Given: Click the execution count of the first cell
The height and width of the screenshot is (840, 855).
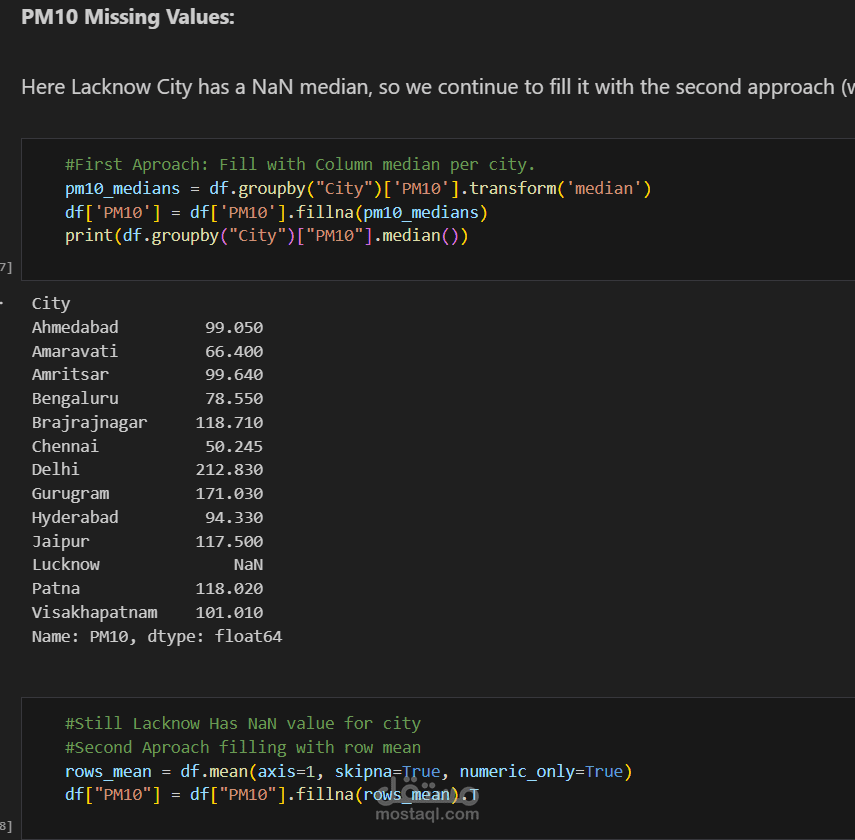Looking at the screenshot, I should pyautogui.click(x=6, y=267).
